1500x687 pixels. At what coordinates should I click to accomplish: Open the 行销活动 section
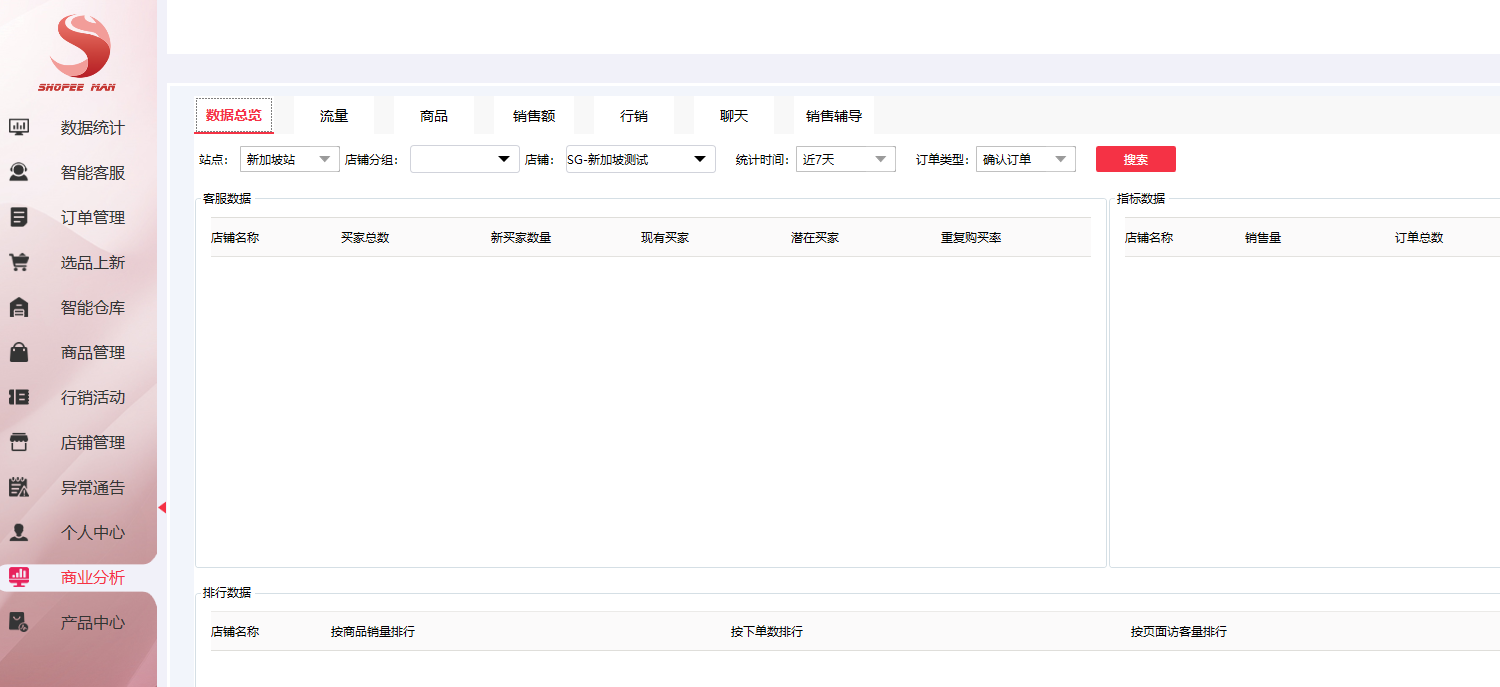20,397
